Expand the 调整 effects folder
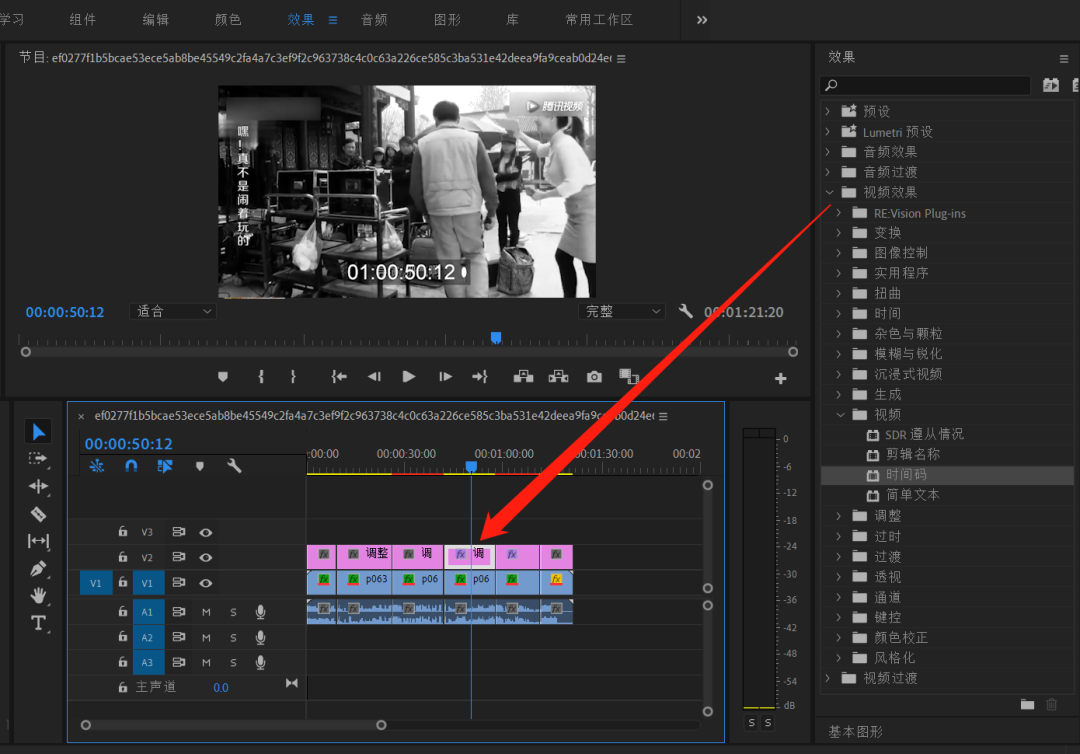The width and height of the screenshot is (1080, 754). [x=839, y=516]
